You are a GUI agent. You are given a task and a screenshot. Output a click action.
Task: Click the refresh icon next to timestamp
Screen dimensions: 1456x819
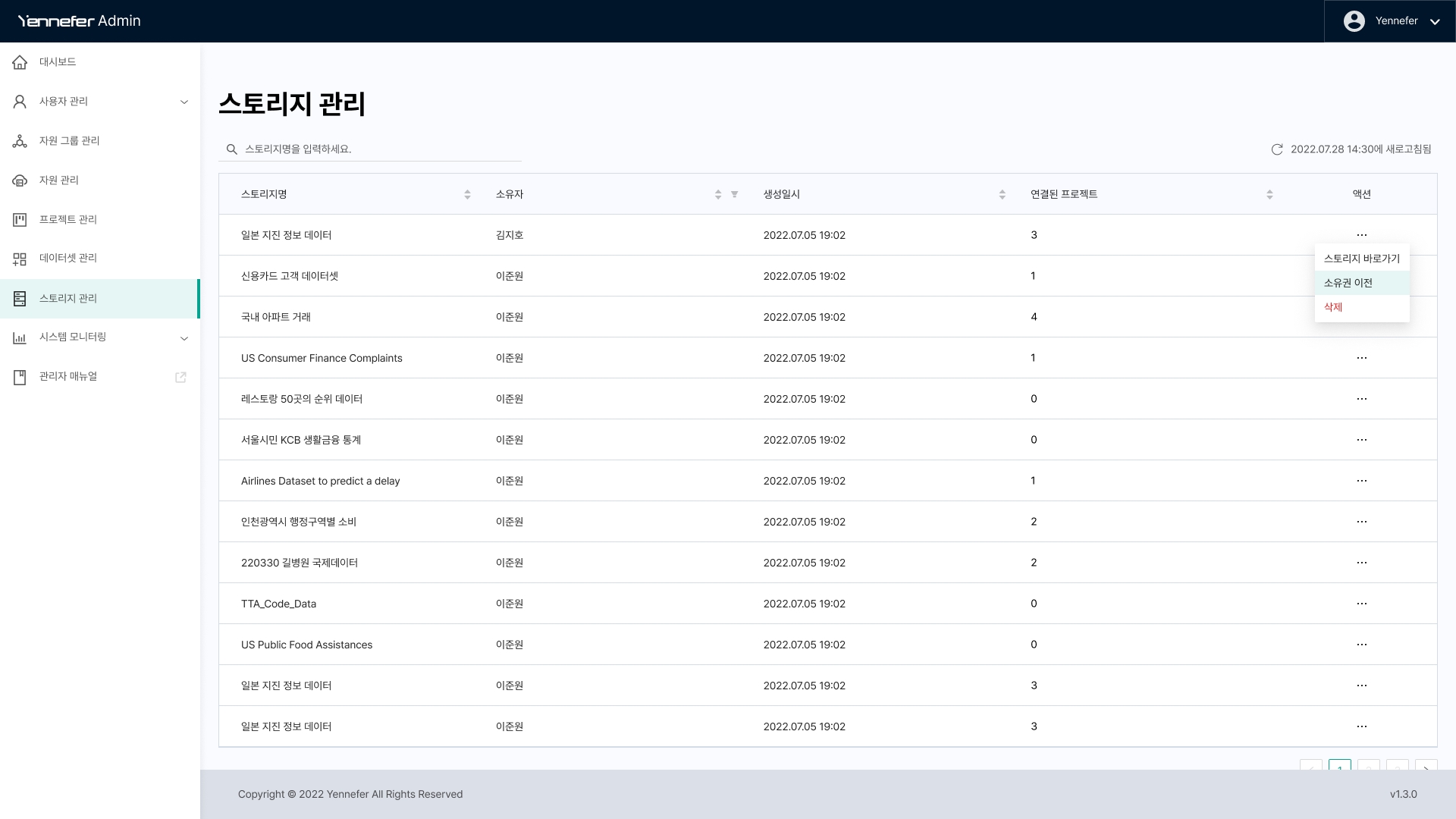pyautogui.click(x=1277, y=149)
